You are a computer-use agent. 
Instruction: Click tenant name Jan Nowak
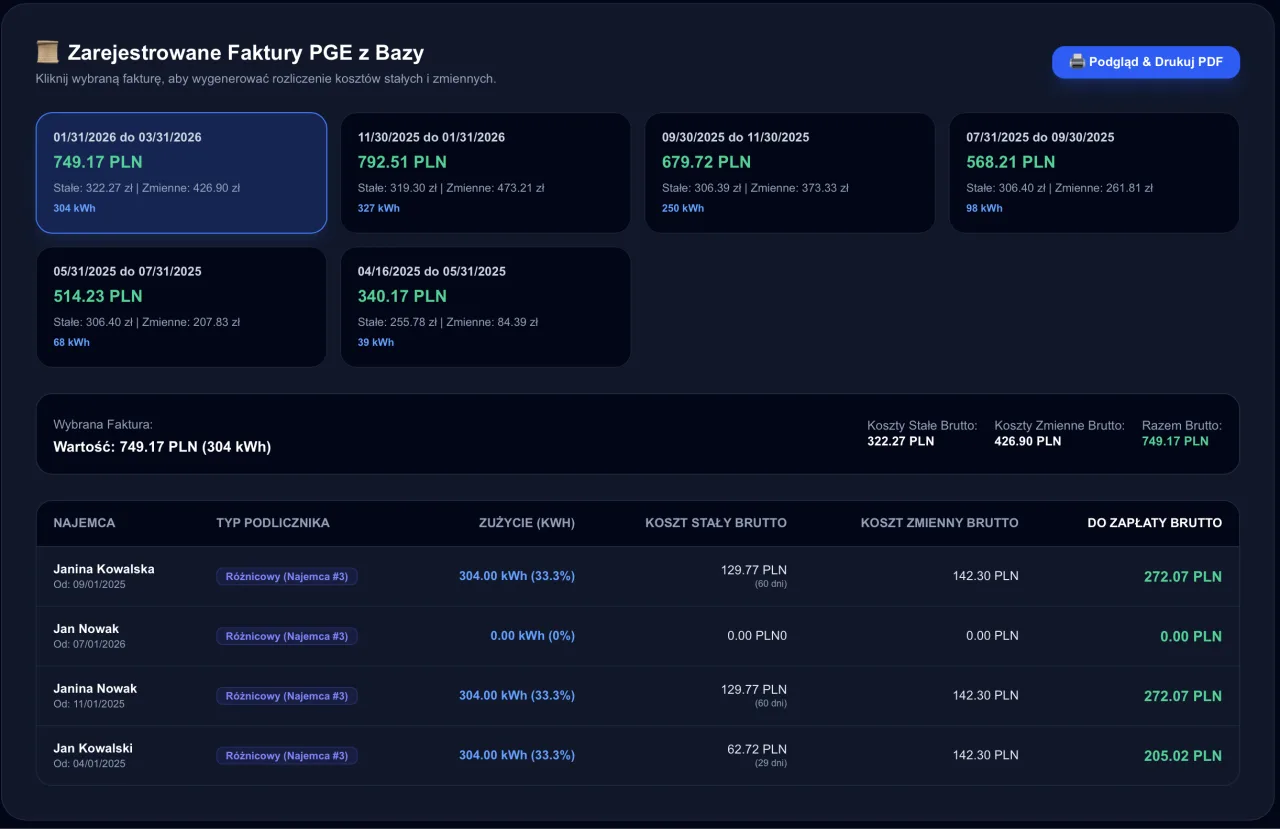[86, 629]
